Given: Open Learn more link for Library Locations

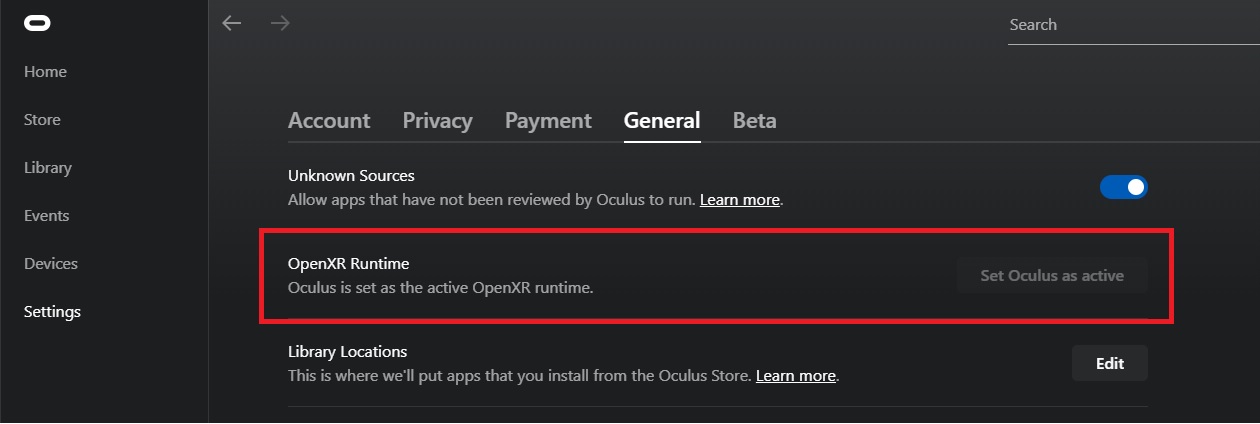Looking at the screenshot, I should [x=796, y=377].
